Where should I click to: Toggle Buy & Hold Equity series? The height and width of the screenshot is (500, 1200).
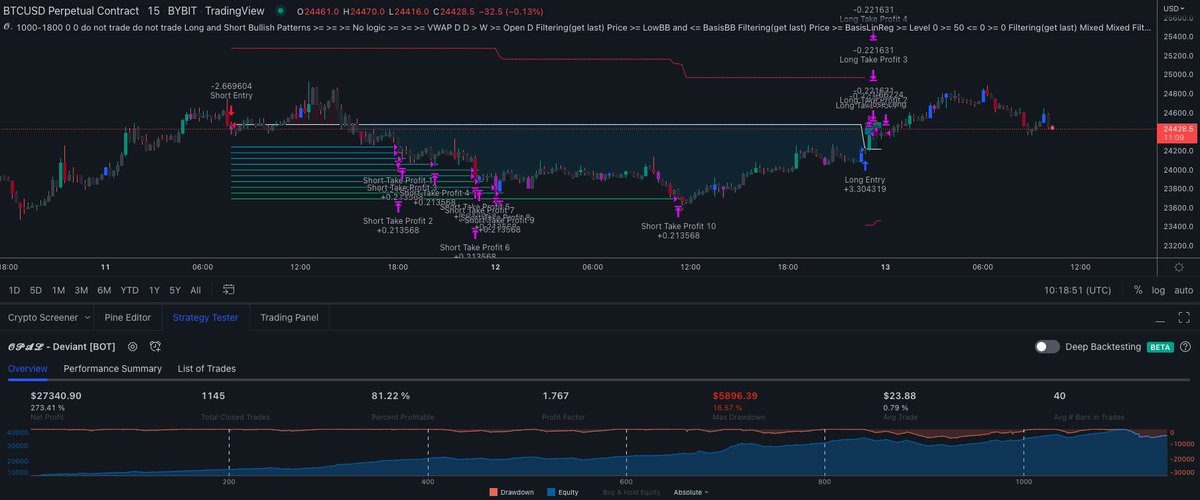tap(631, 492)
